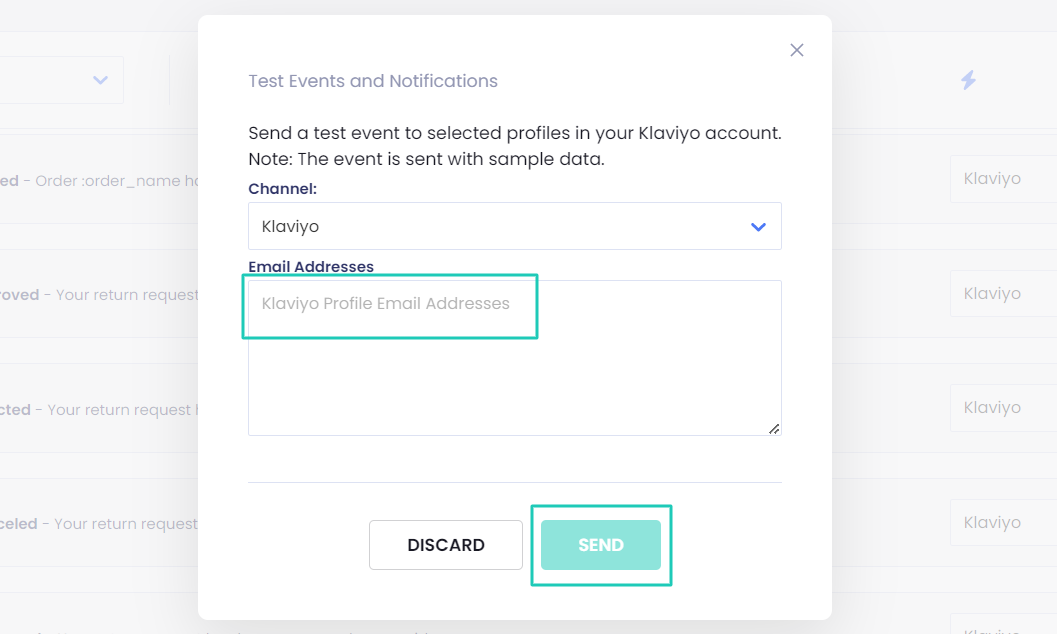Click the chevron inside the Channel selector

coord(758,226)
